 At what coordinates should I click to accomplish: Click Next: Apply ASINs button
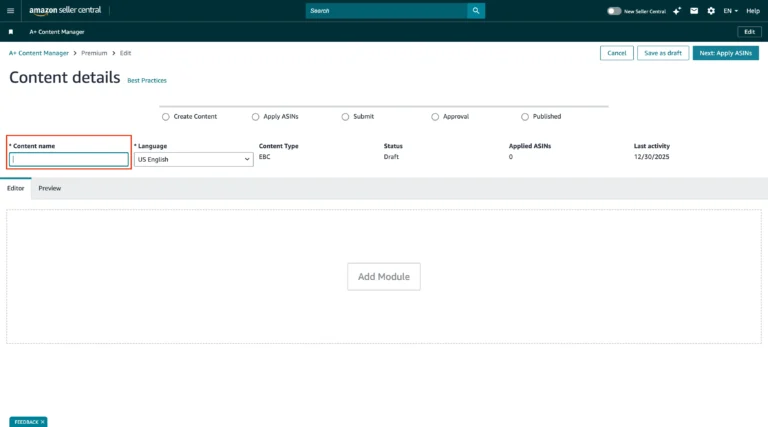click(725, 53)
